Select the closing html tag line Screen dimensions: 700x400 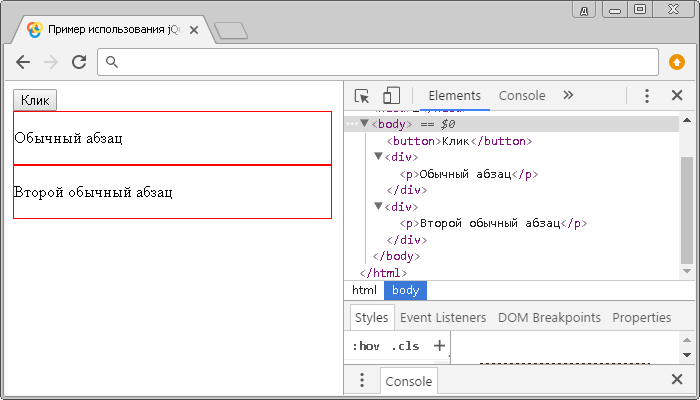[x=383, y=273]
